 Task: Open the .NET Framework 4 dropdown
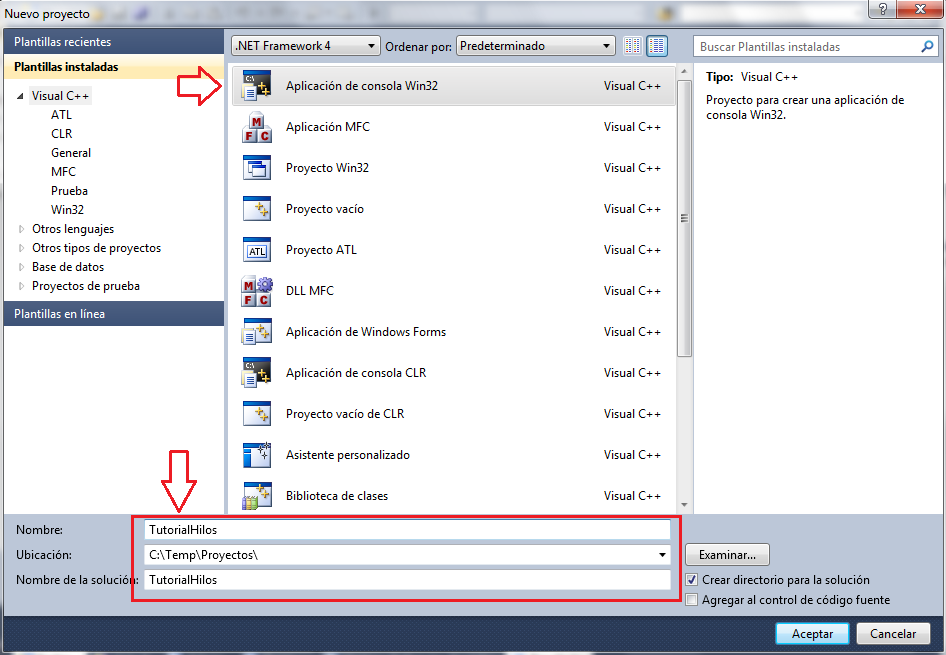tap(305, 46)
